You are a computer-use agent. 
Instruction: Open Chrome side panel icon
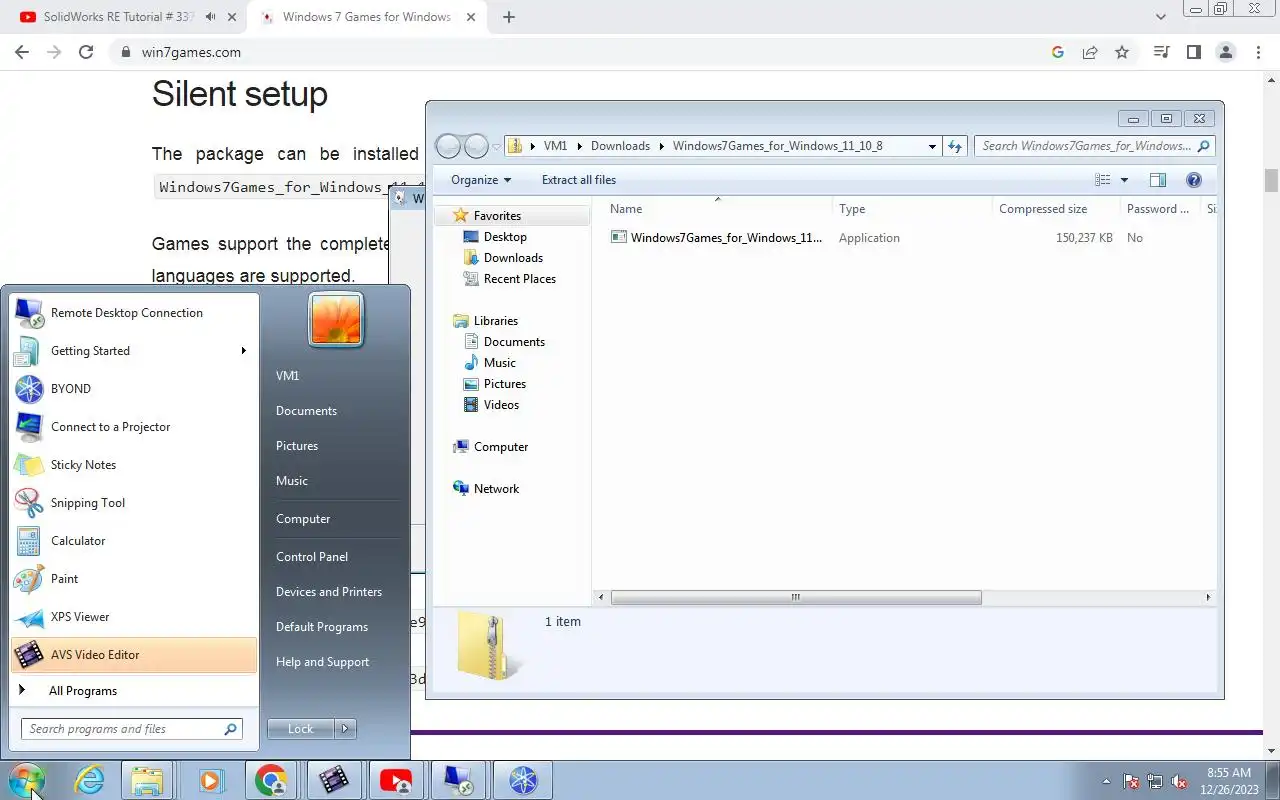point(1193,52)
